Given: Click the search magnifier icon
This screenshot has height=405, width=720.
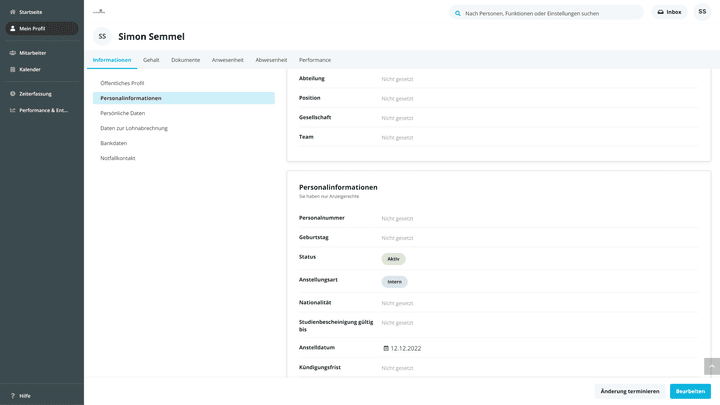Looking at the screenshot, I should click(458, 13).
